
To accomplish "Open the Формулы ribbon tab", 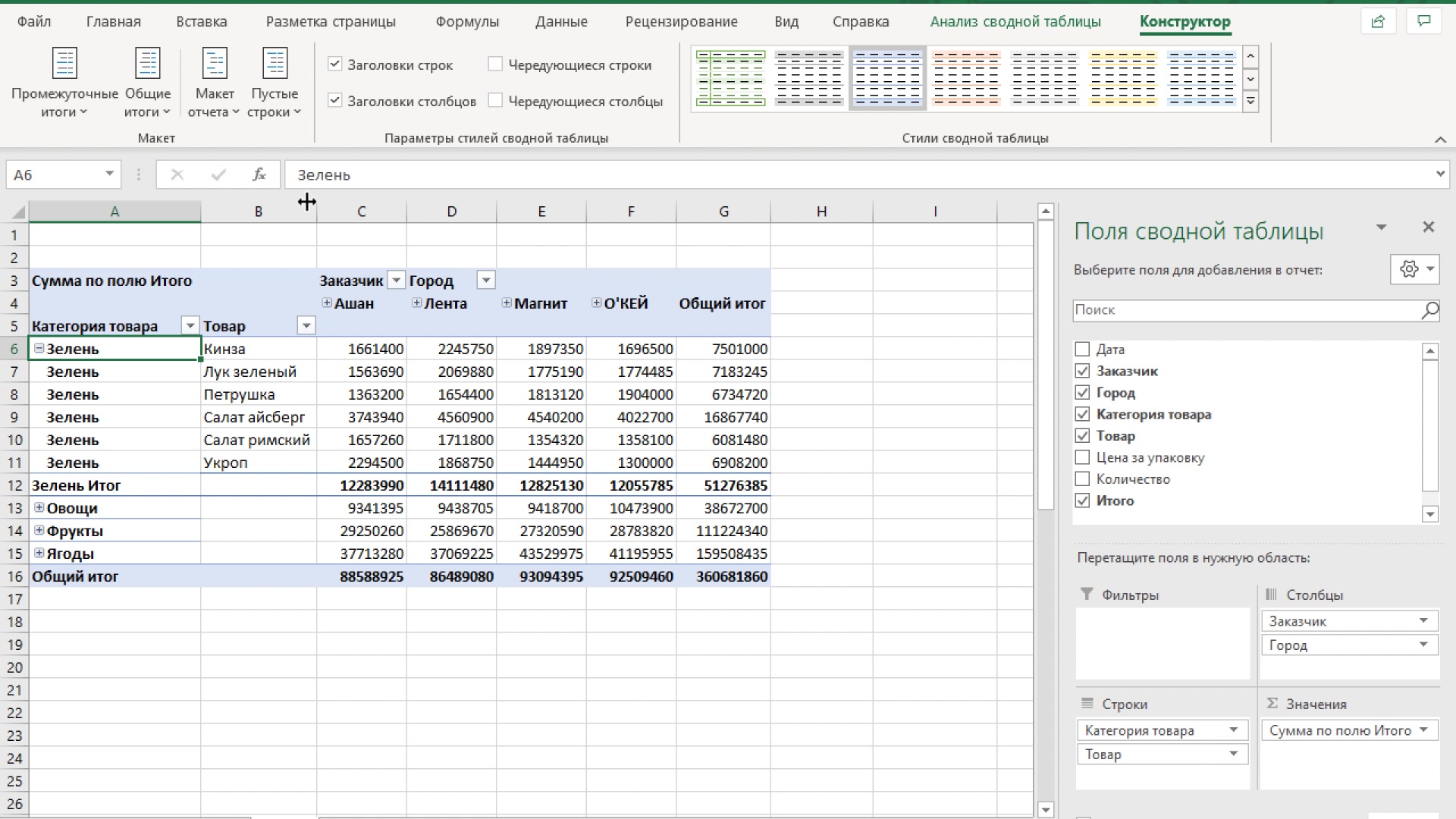I will tap(467, 21).
